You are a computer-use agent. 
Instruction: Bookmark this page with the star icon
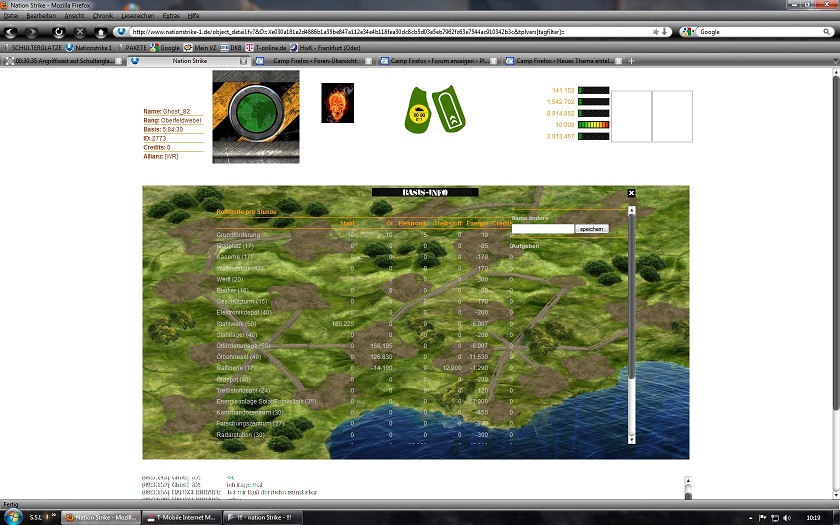656,32
